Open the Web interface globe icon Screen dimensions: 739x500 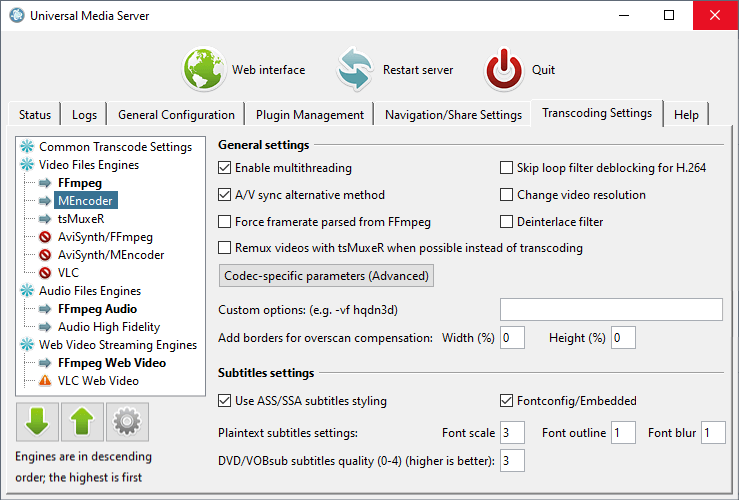tap(204, 69)
